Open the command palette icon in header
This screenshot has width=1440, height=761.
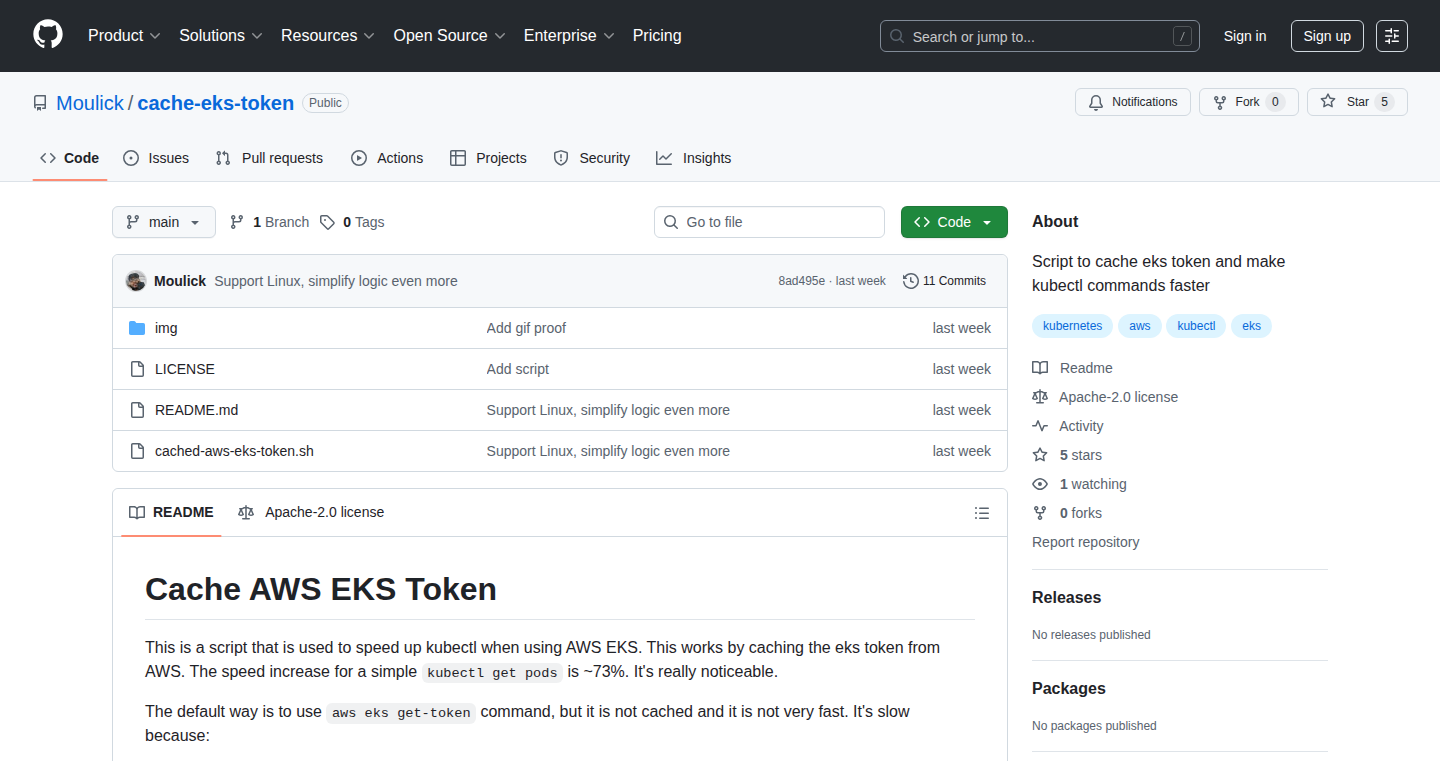point(1392,36)
